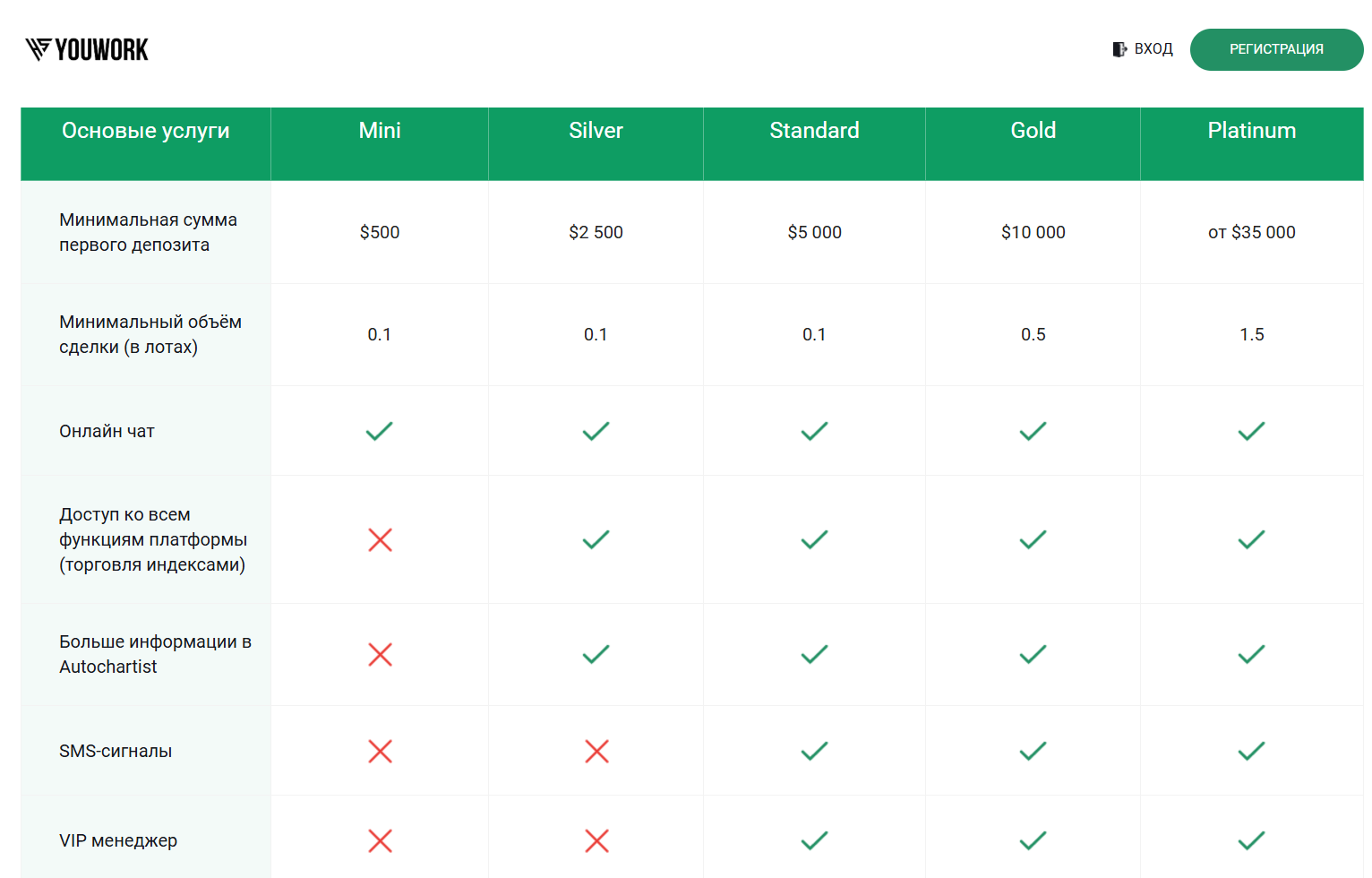Click the Mini red cross for VIP менеджер
Screen dimensions: 1372x878
coord(381,840)
